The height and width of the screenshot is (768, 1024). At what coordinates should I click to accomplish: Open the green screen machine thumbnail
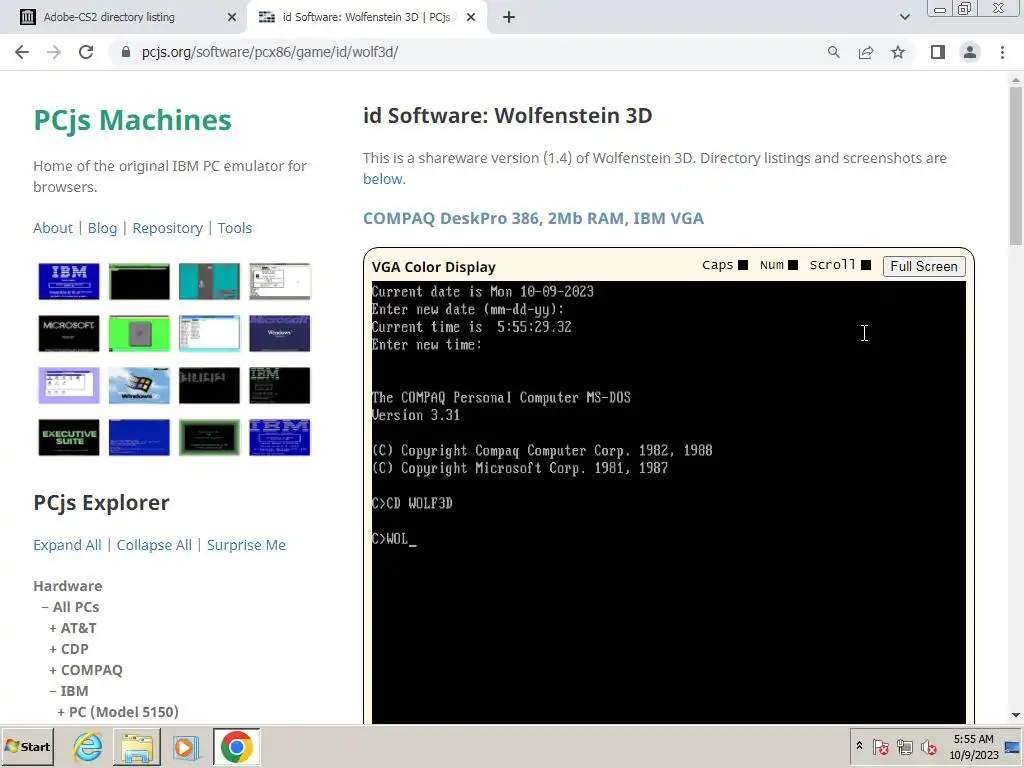pos(139,334)
